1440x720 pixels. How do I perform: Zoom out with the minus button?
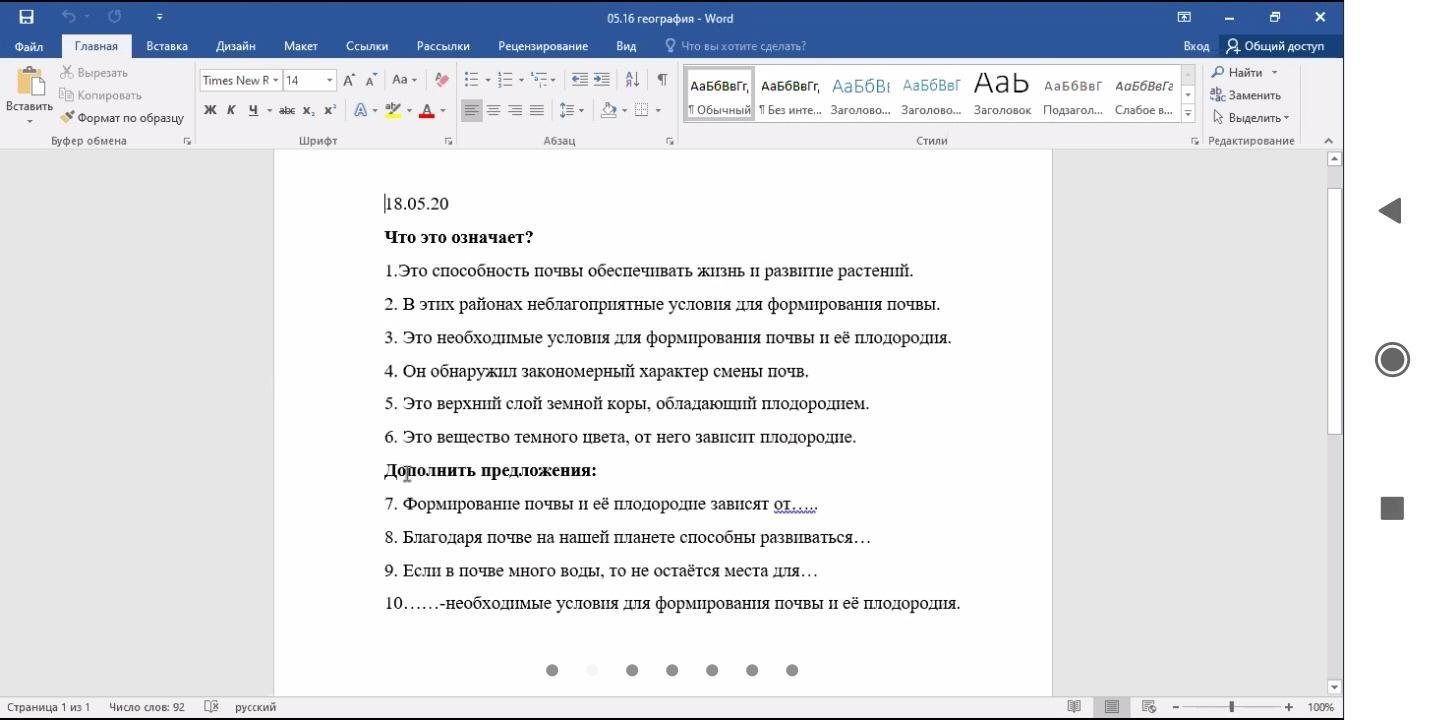pos(1176,707)
